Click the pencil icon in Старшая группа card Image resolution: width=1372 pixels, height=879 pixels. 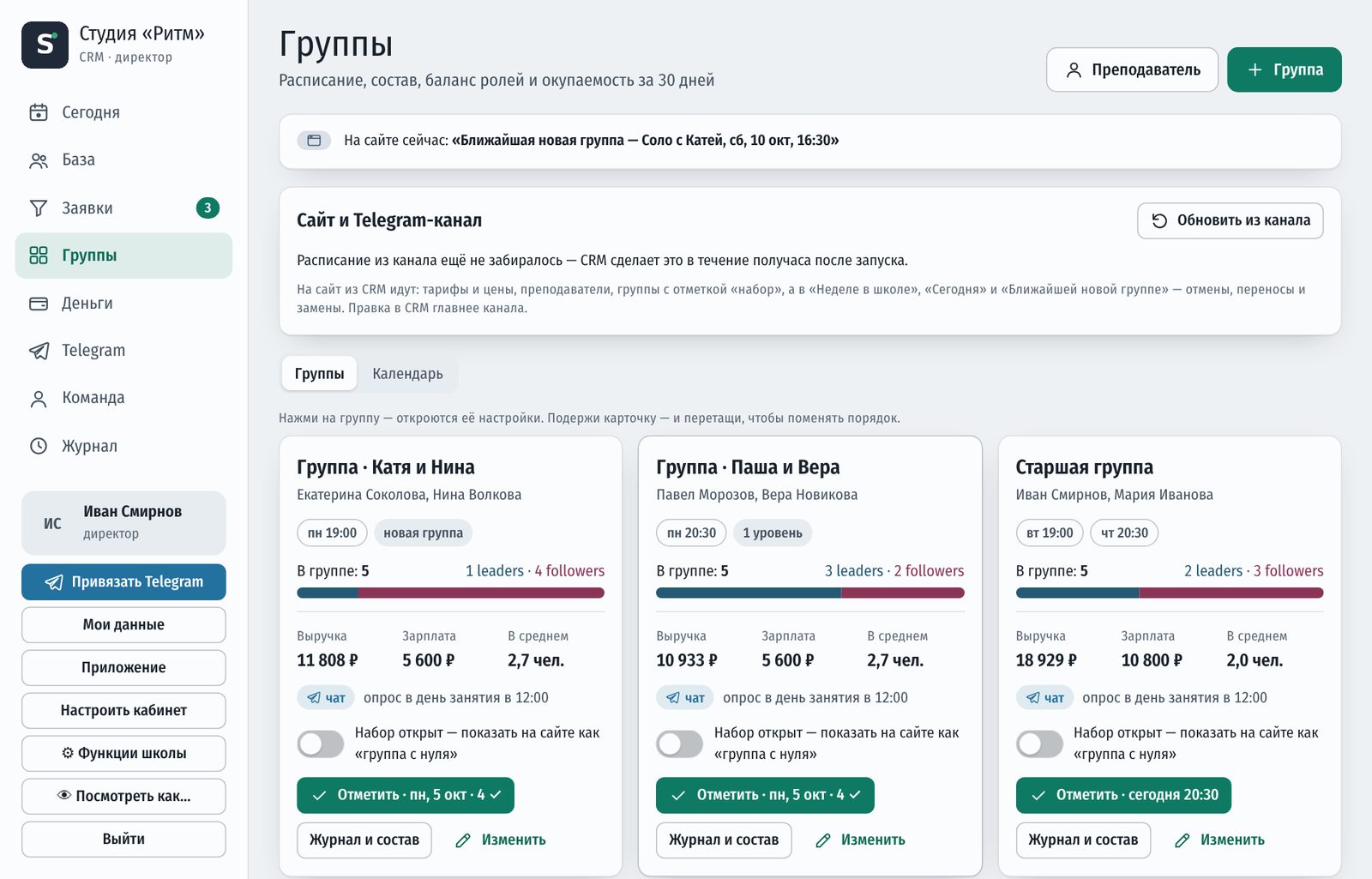pos(1182,840)
